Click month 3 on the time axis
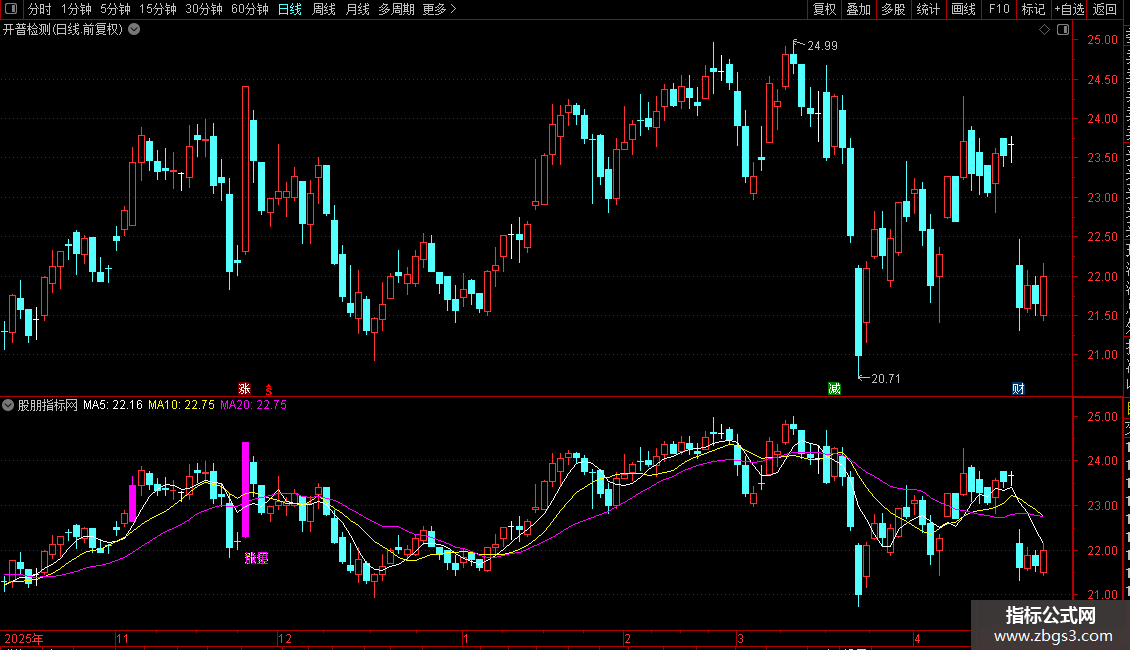 (740, 638)
